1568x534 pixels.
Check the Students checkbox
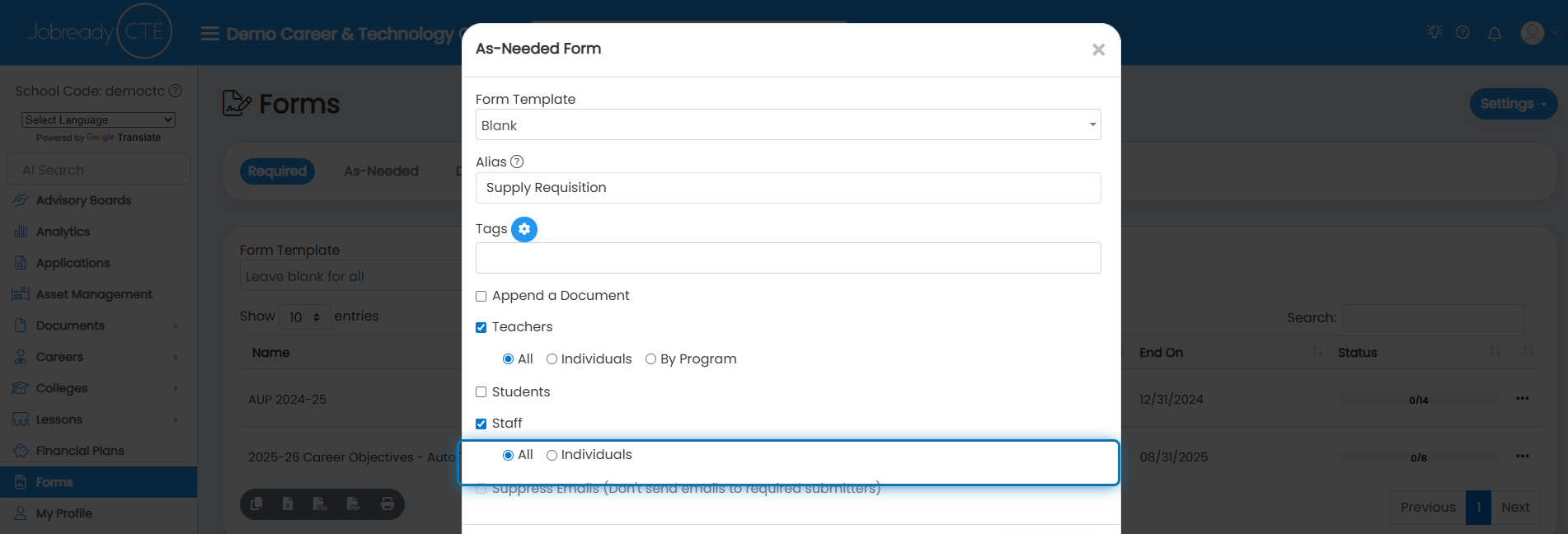click(x=481, y=392)
